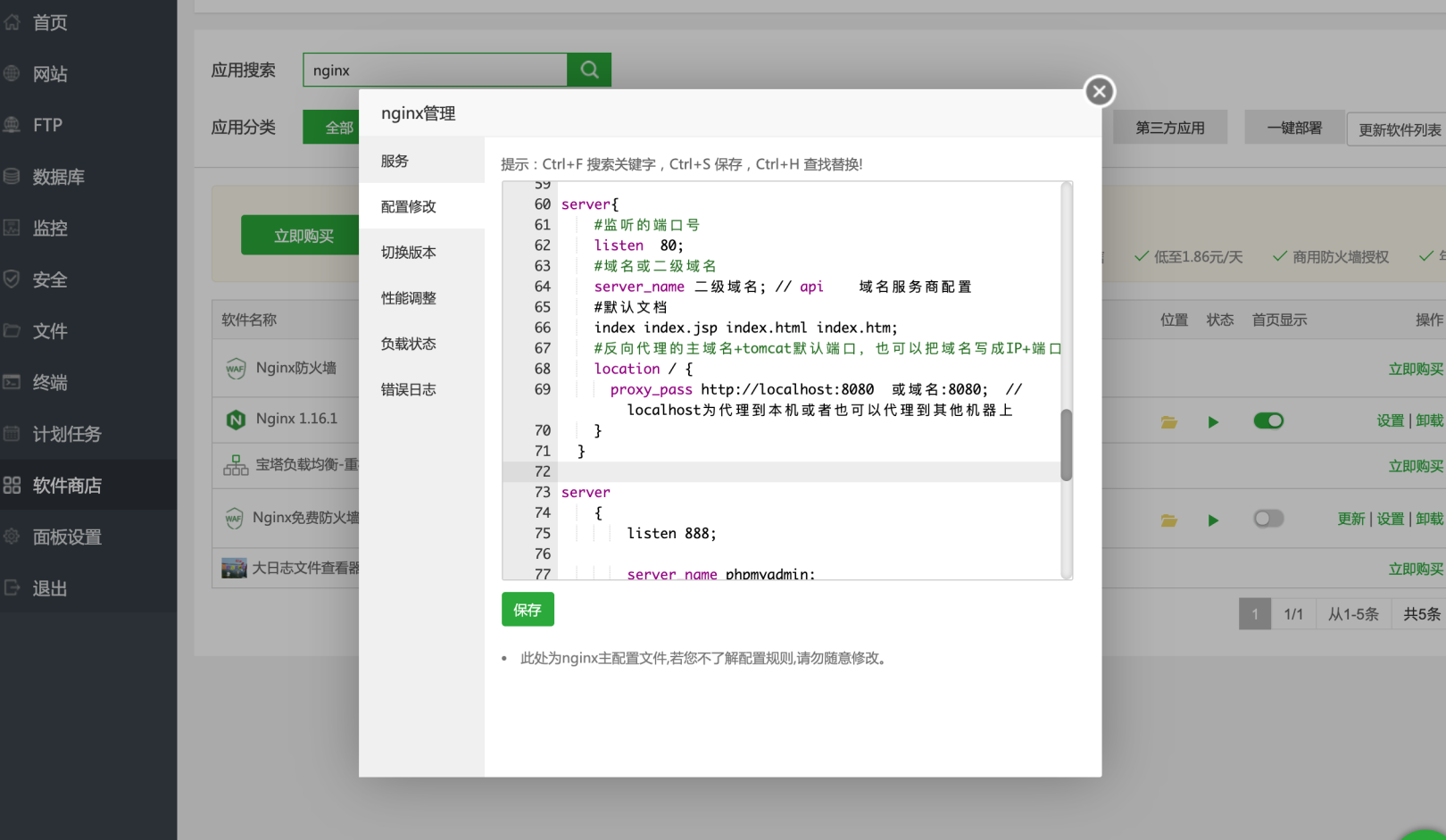
Task: Toggle homepage display for Nginx免费防火墙
Action: click(x=1268, y=519)
